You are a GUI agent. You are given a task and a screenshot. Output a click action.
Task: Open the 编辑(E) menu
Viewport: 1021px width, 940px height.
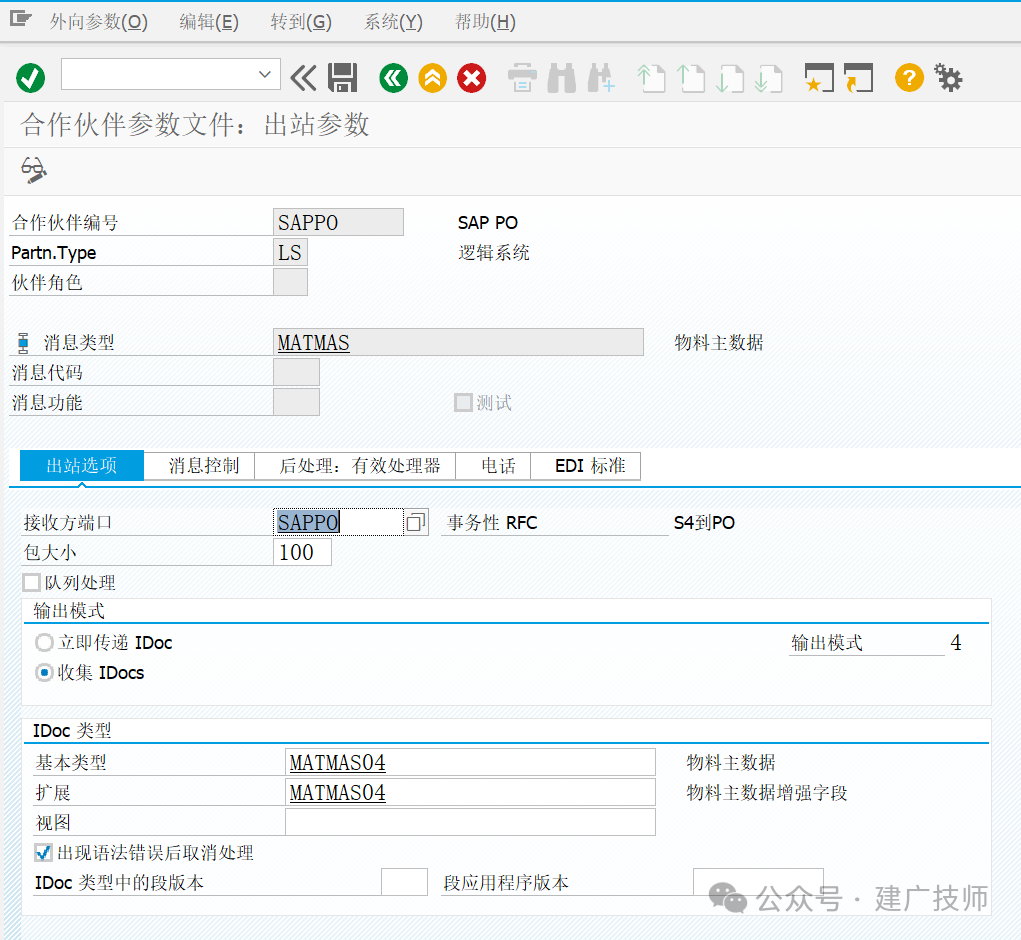tap(209, 22)
